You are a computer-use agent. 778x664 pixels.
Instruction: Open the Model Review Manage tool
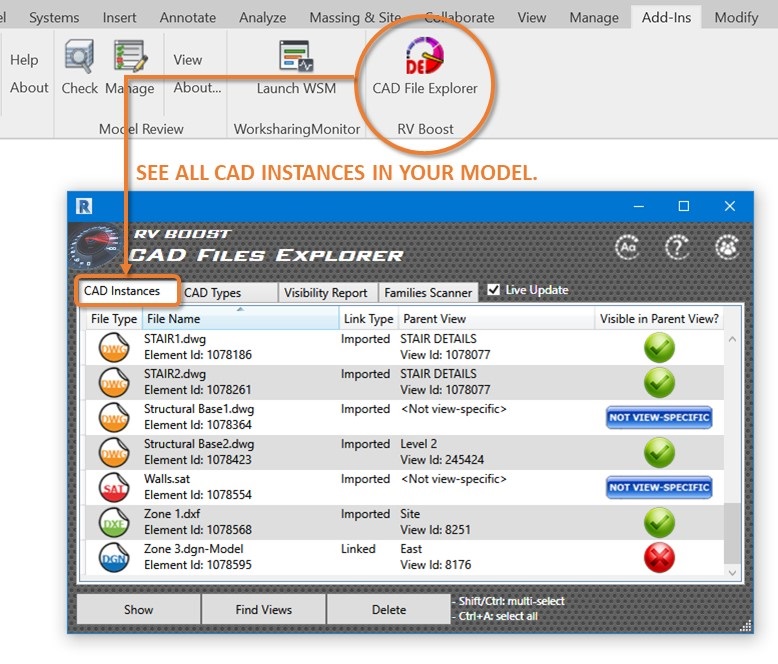point(130,67)
